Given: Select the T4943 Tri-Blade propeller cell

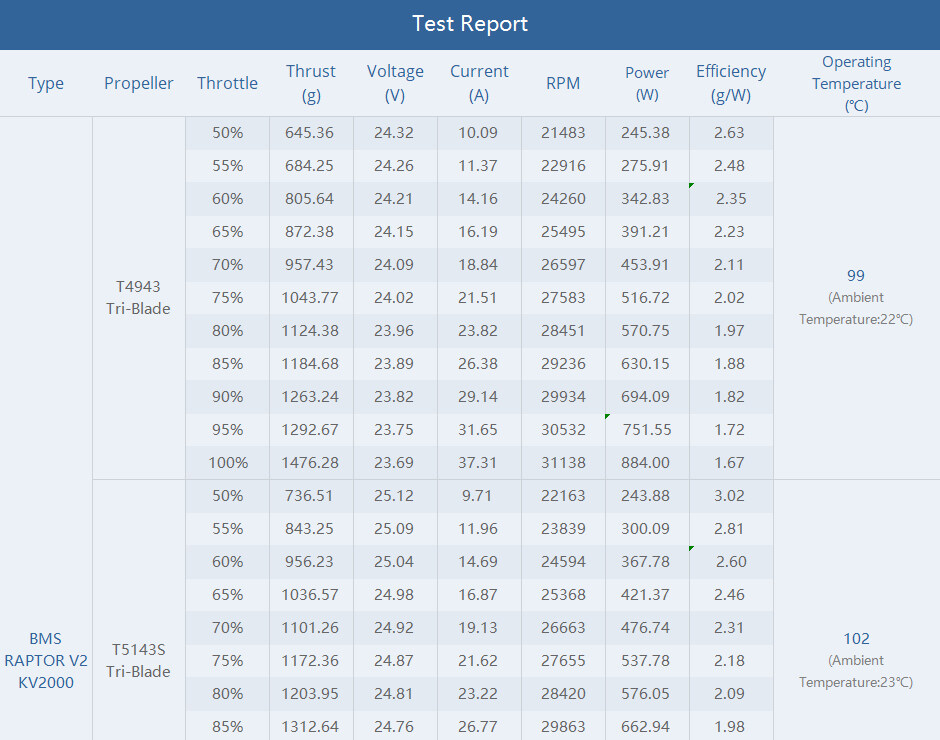Looking at the screenshot, I should point(139,298).
